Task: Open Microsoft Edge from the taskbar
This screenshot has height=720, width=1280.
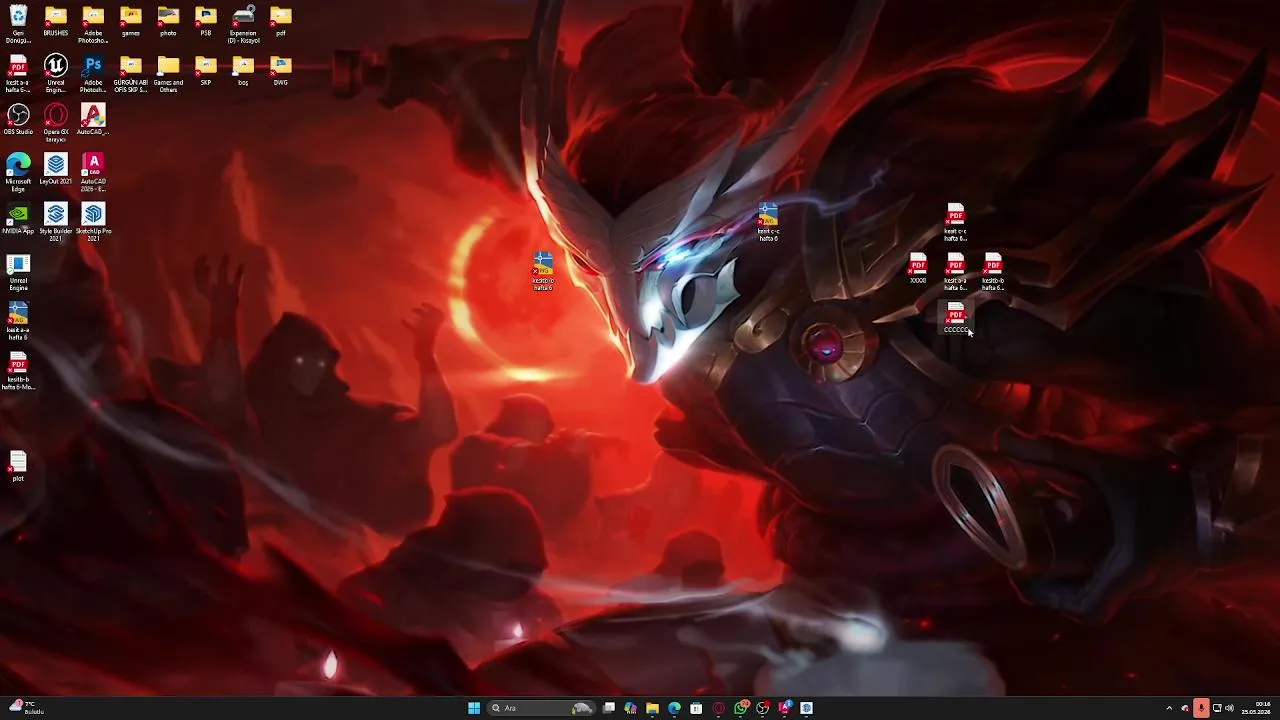Action: pos(674,708)
